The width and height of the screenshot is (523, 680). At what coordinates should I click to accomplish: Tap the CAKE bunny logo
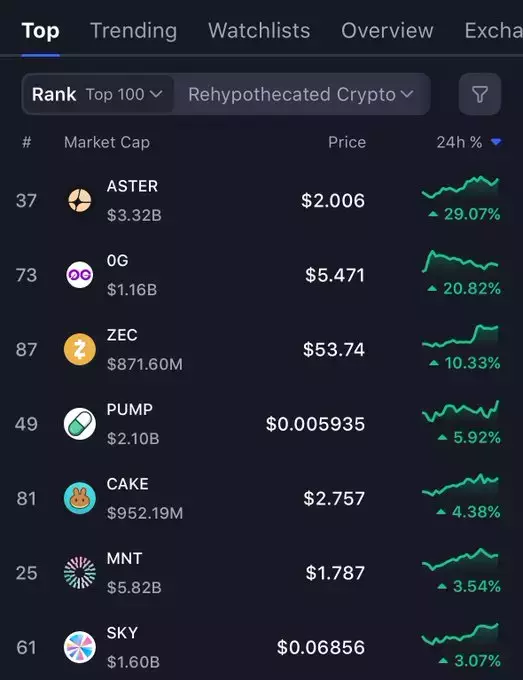80,498
